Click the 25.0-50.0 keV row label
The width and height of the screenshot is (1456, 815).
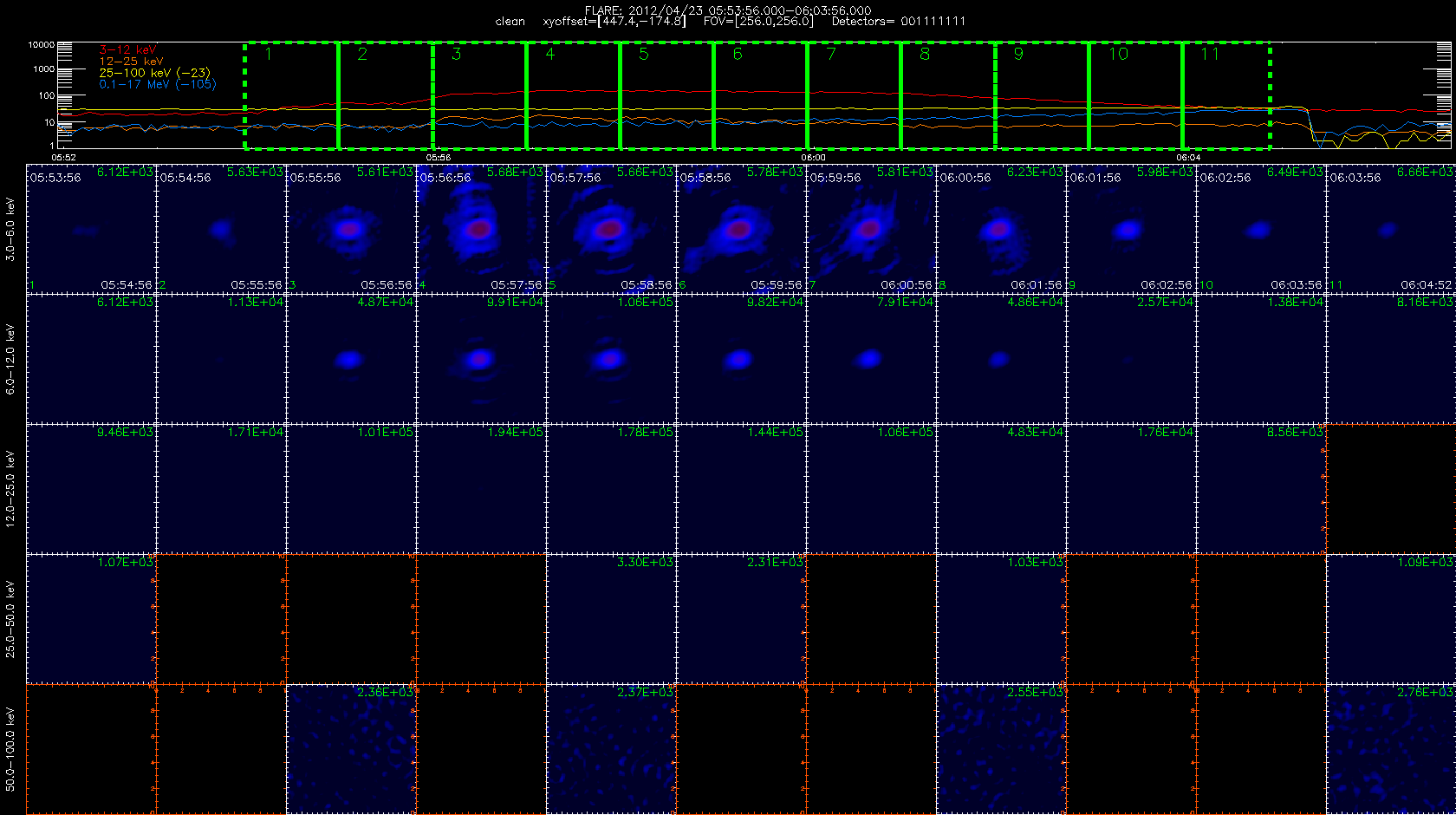(10, 619)
